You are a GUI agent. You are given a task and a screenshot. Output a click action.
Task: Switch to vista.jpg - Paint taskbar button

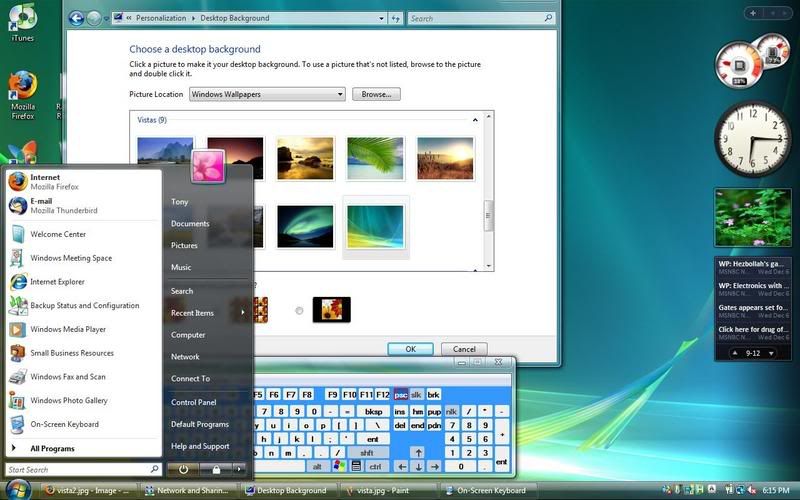click(389, 490)
